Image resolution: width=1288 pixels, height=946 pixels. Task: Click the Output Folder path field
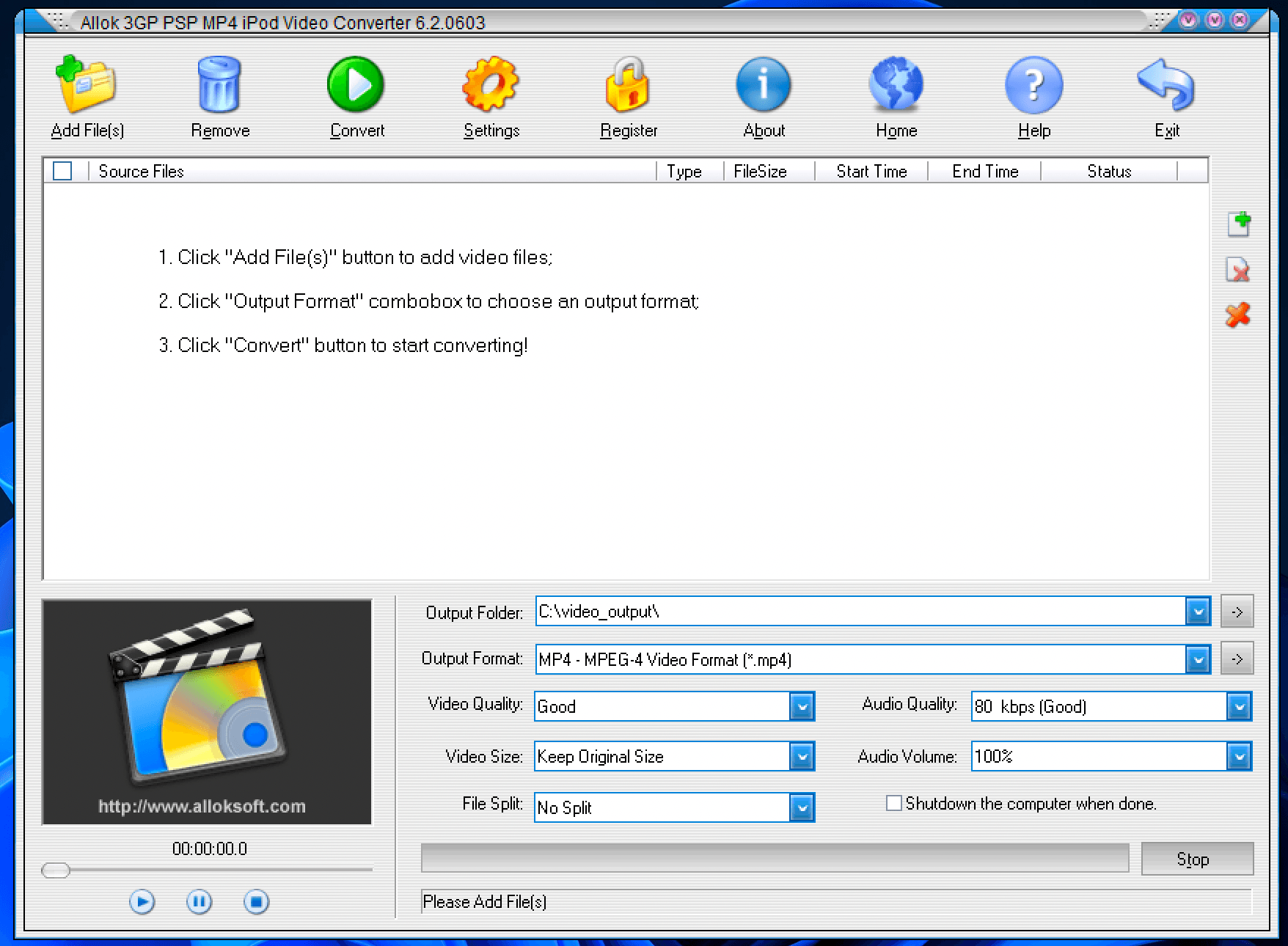pos(860,611)
